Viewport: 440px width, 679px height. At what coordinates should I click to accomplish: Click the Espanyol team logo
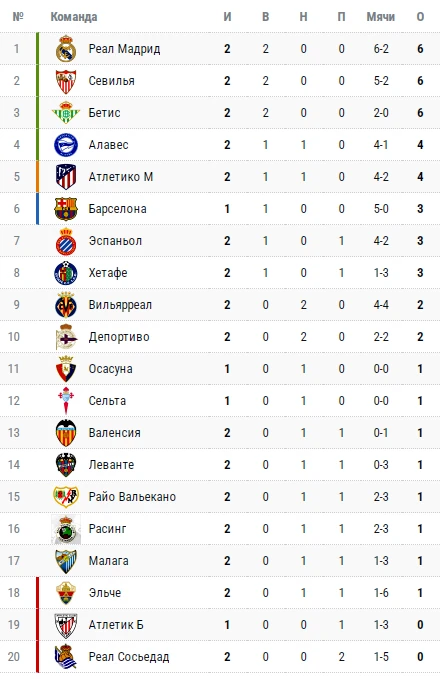coord(66,241)
